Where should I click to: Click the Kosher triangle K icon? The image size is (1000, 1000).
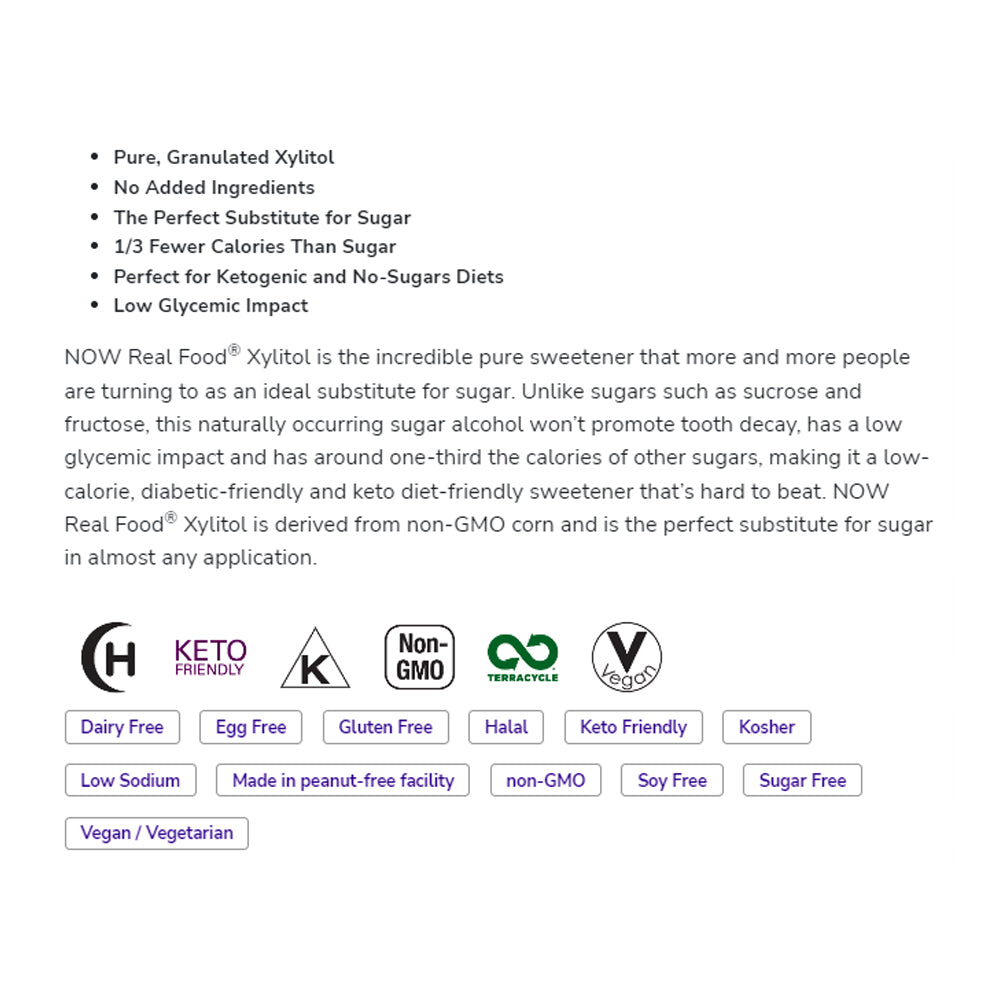315,659
